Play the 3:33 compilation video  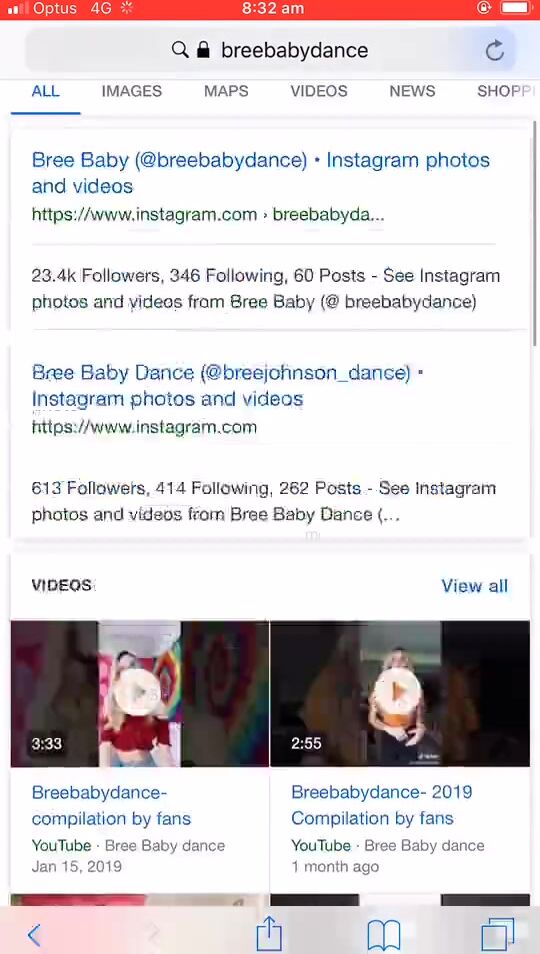click(139, 693)
